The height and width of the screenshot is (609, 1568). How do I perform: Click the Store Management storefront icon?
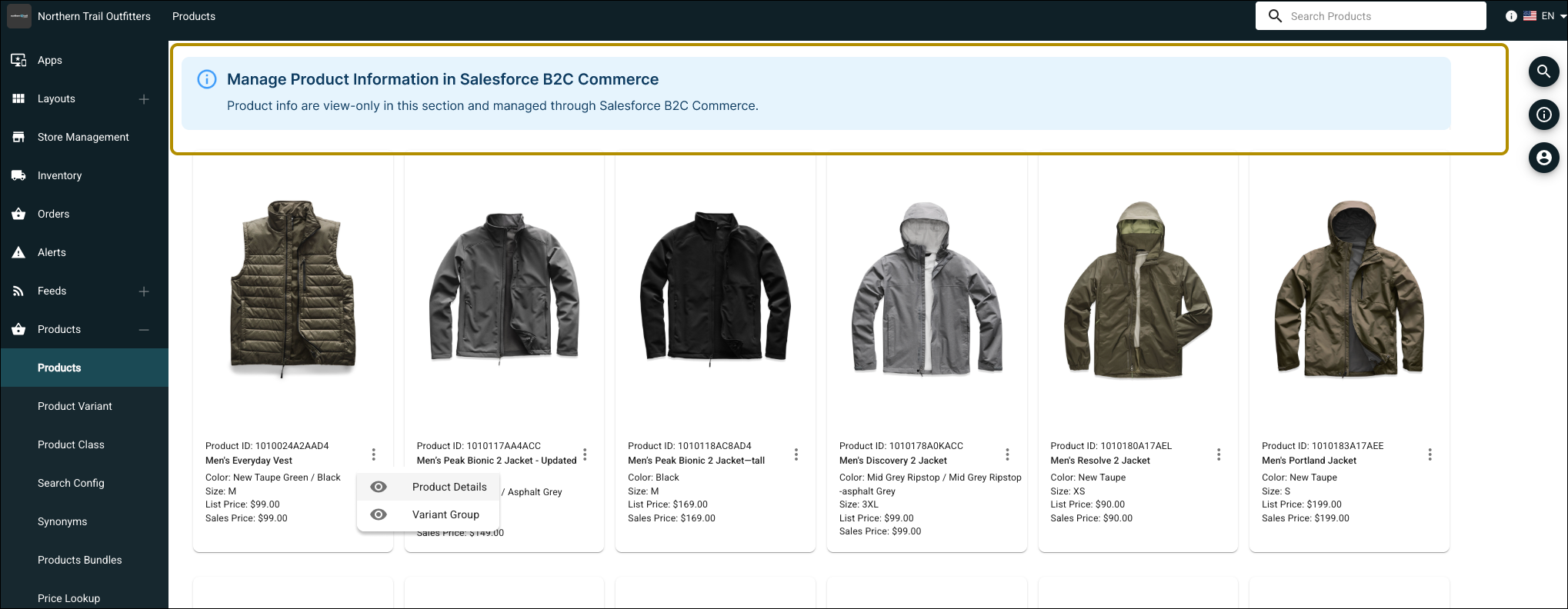(18, 137)
